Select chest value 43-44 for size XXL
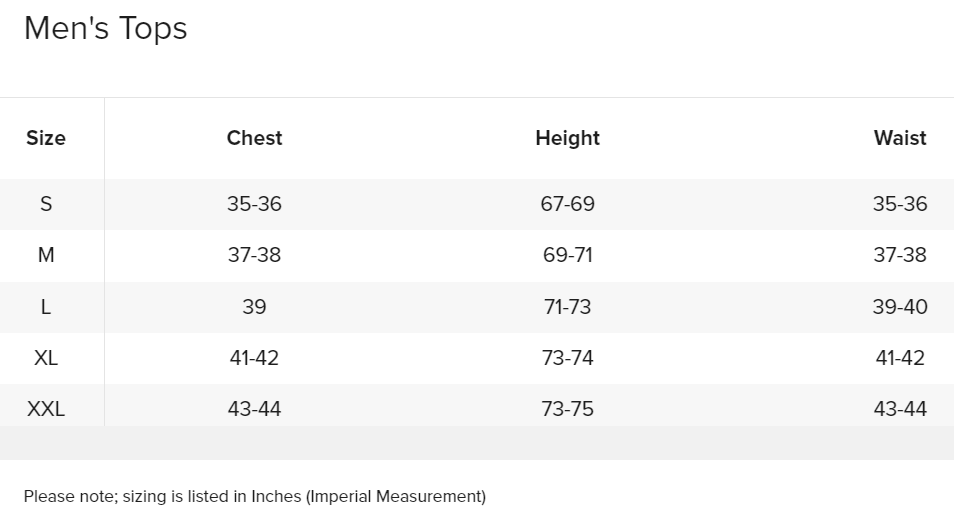Viewport: 954px width, 520px height. pos(254,409)
